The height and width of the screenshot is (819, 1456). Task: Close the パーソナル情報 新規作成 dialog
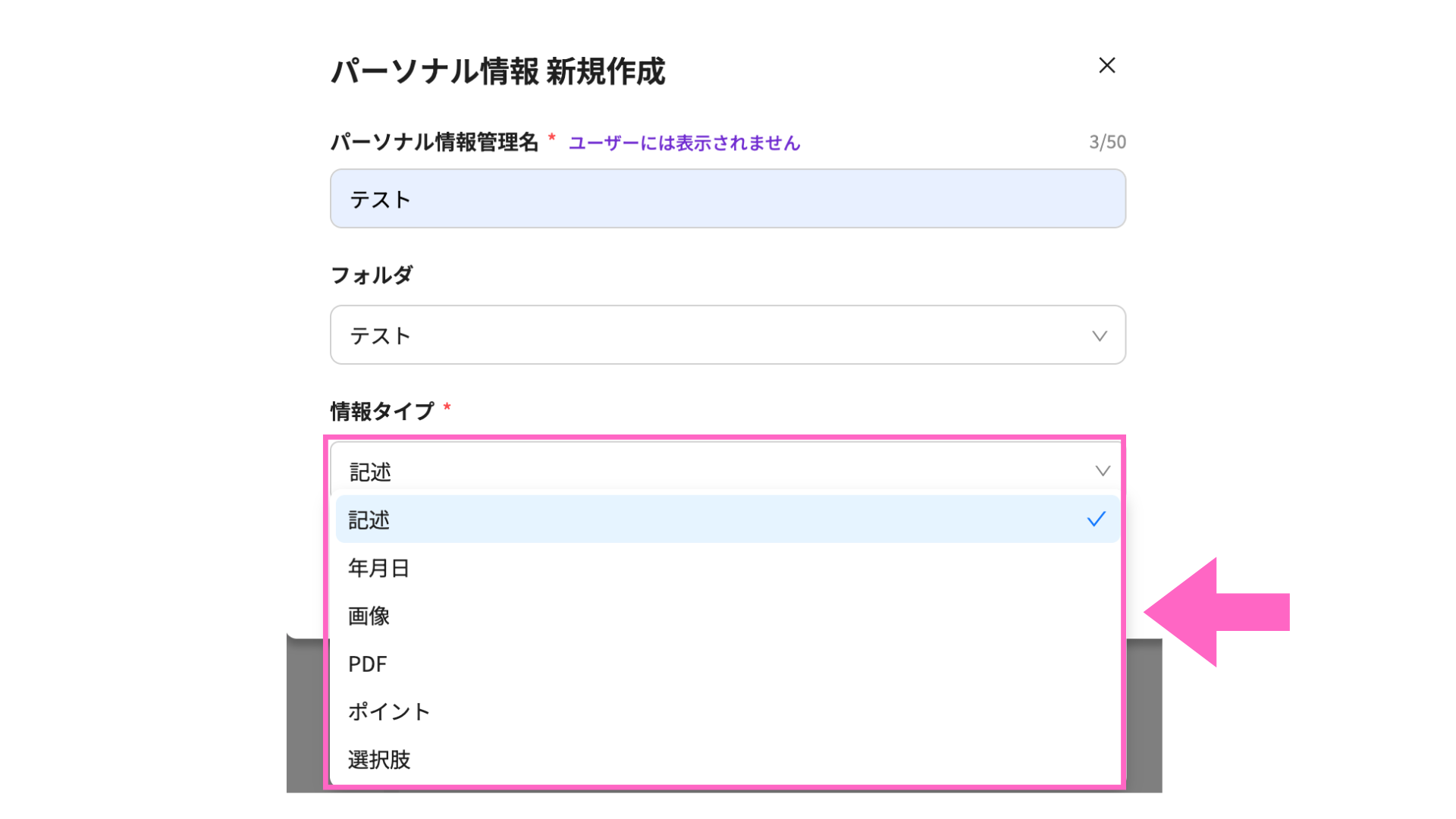[x=1106, y=66]
